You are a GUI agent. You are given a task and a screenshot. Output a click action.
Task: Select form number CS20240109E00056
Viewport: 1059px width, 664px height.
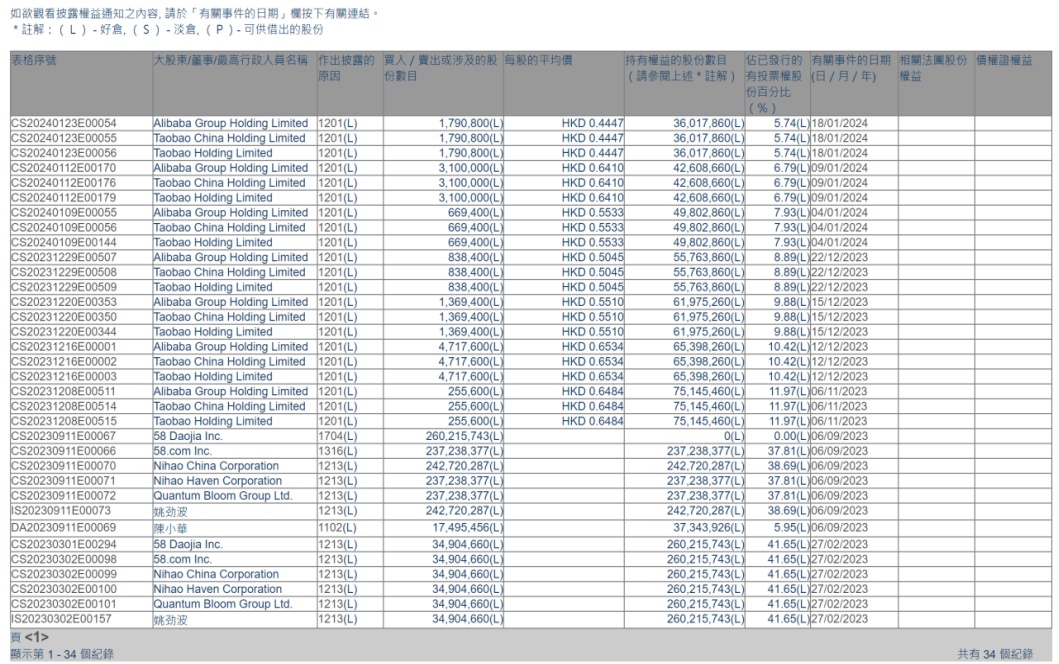pyautogui.click(x=64, y=227)
